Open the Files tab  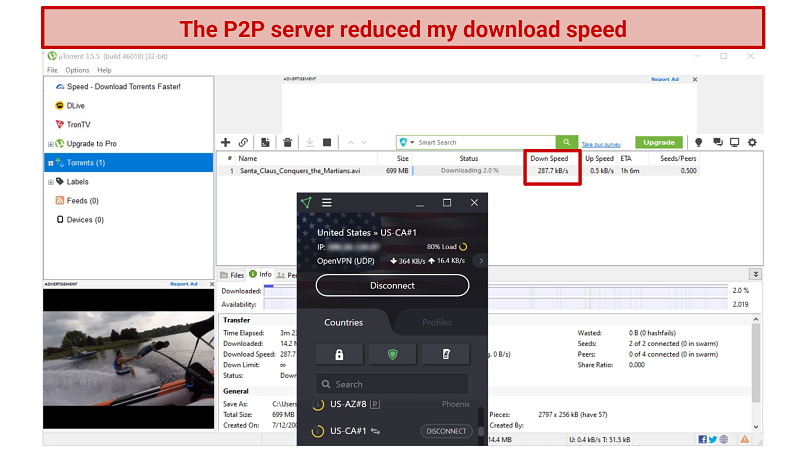(x=232, y=275)
